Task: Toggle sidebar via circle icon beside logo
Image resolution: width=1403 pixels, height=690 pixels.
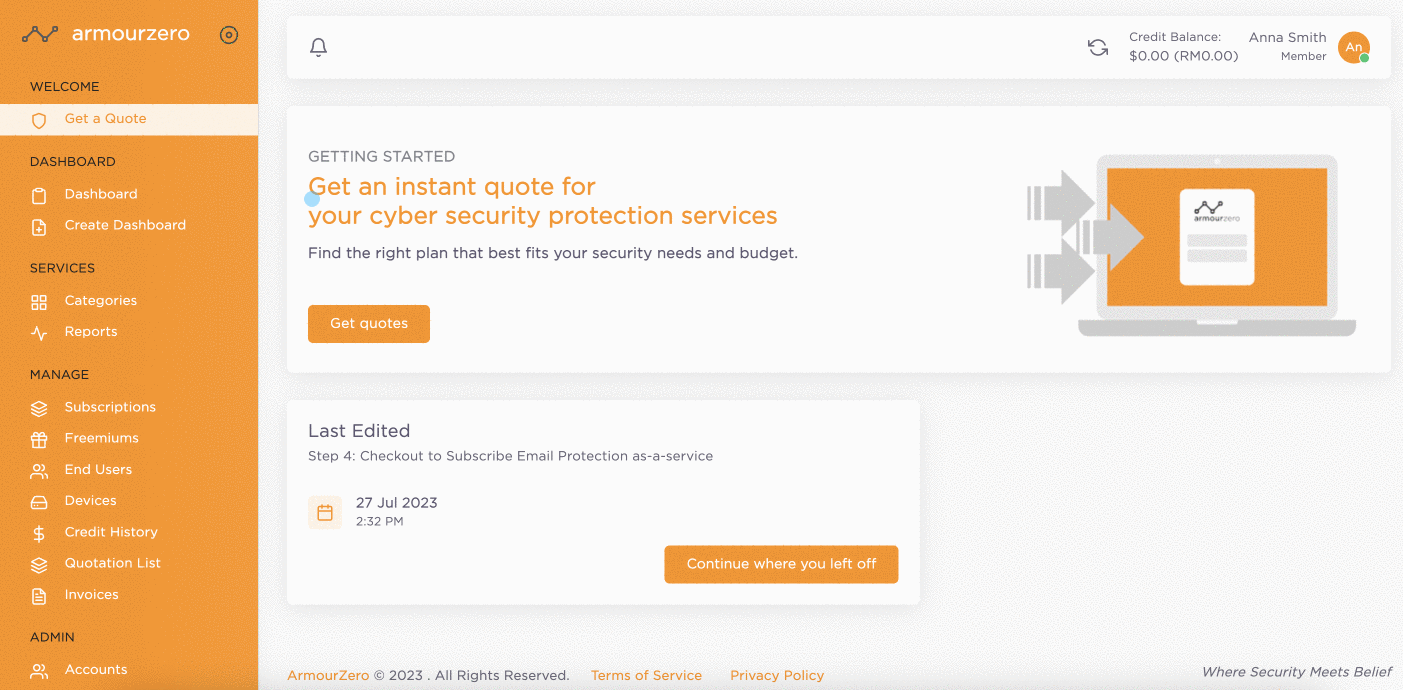Action: tap(229, 35)
